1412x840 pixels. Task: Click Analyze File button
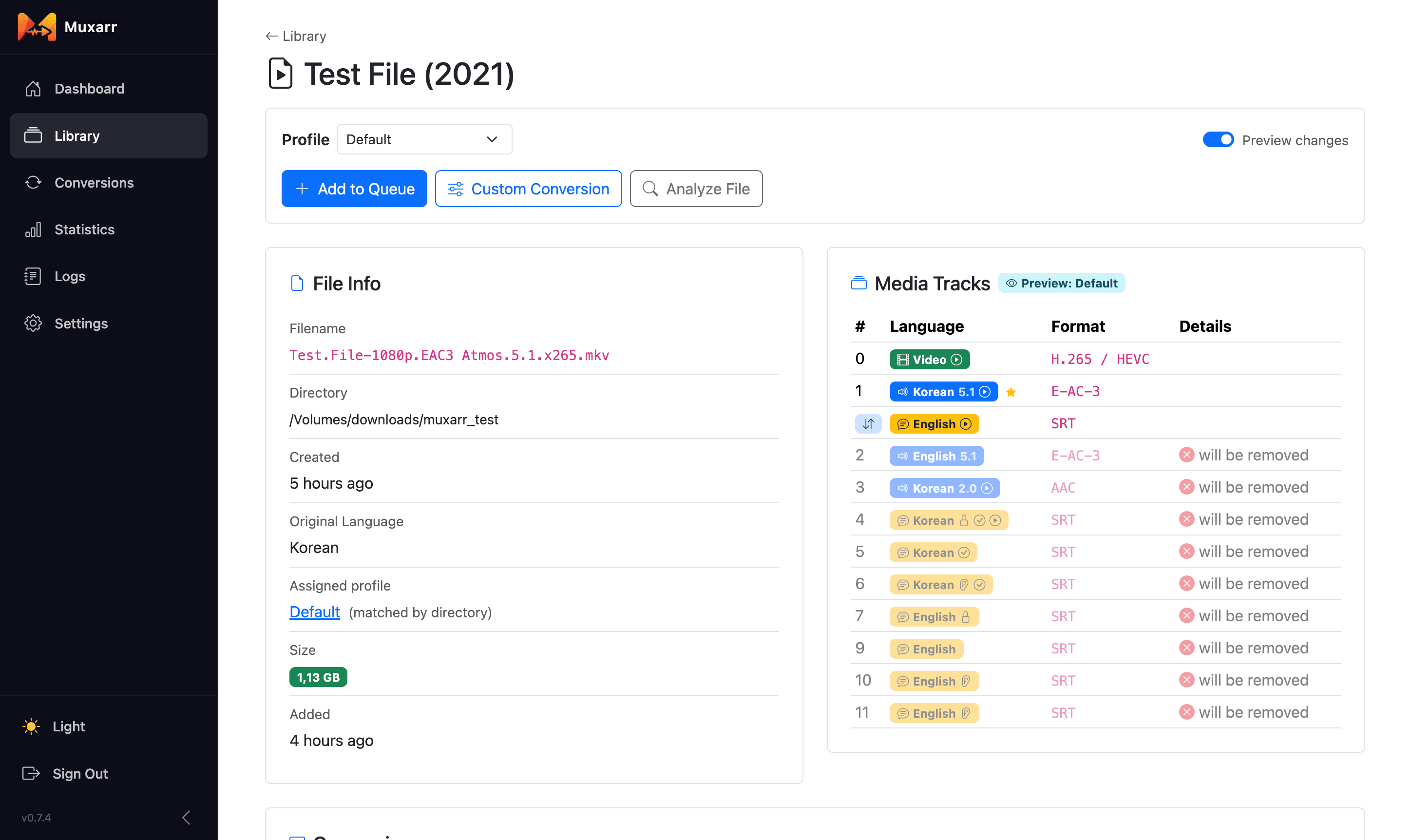(696, 189)
